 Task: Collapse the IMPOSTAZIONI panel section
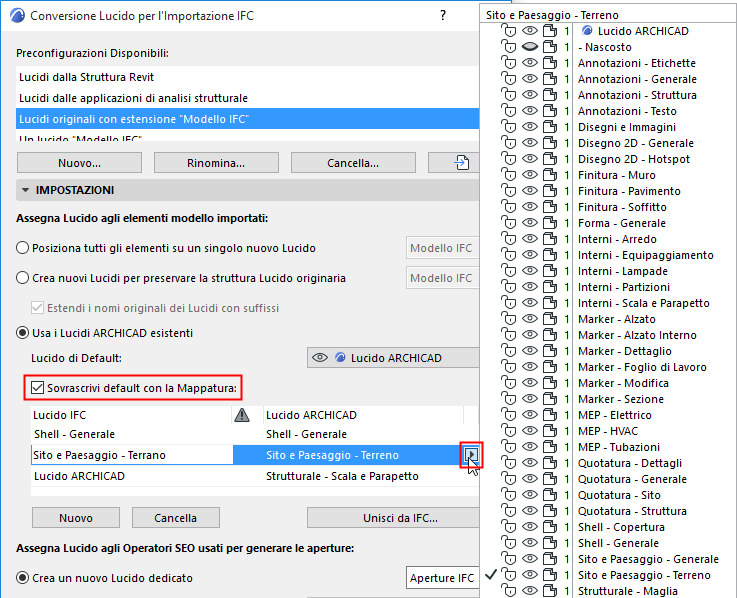pyautogui.click(x=25, y=190)
